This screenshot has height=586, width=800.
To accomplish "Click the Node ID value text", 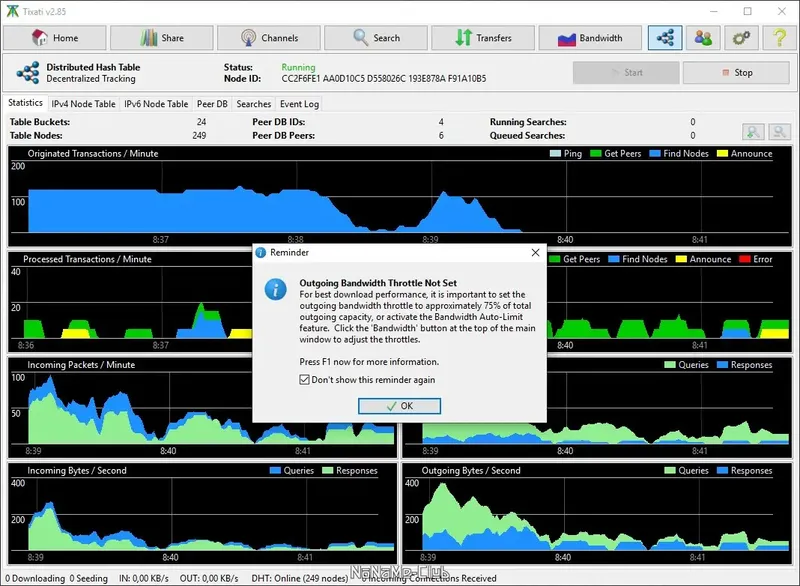I will tap(384, 79).
